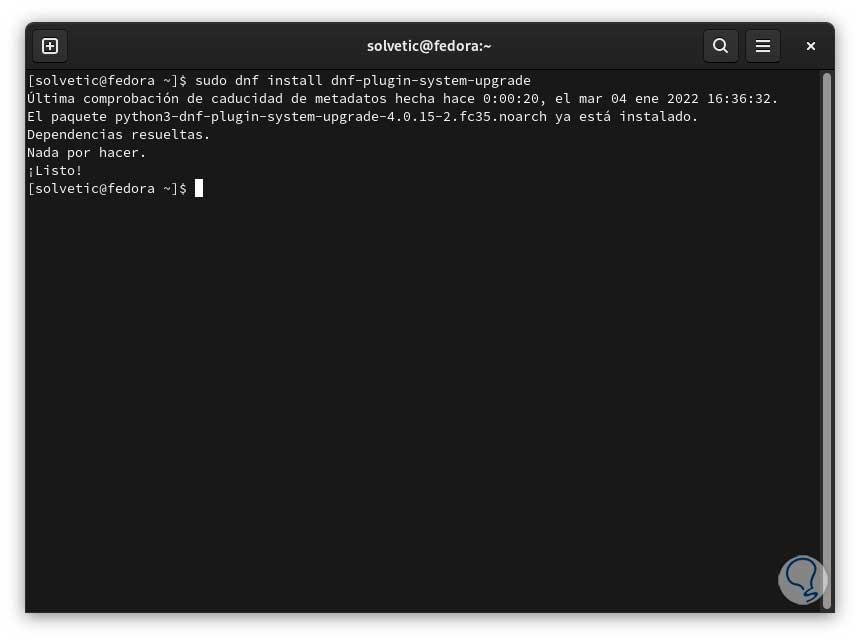The width and height of the screenshot is (860, 641).
Task: Open the hamburger menu
Action: coord(763,46)
